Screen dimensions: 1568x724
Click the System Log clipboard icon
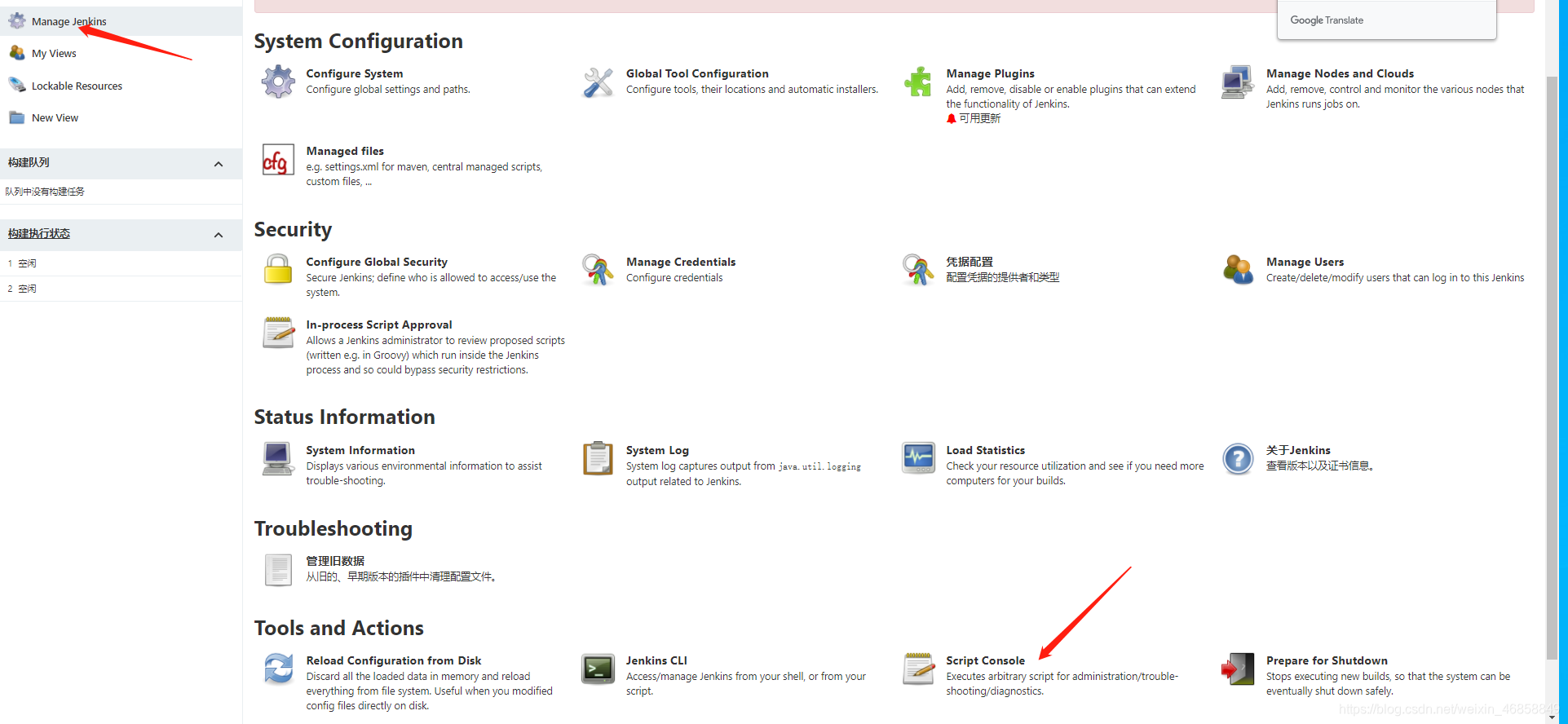pyautogui.click(x=598, y=458)
